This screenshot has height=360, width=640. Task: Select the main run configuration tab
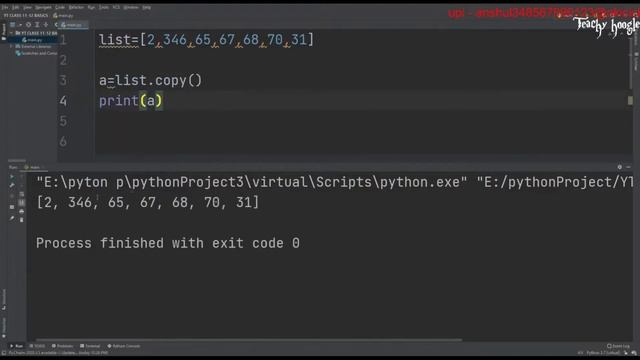coord(33,167)
